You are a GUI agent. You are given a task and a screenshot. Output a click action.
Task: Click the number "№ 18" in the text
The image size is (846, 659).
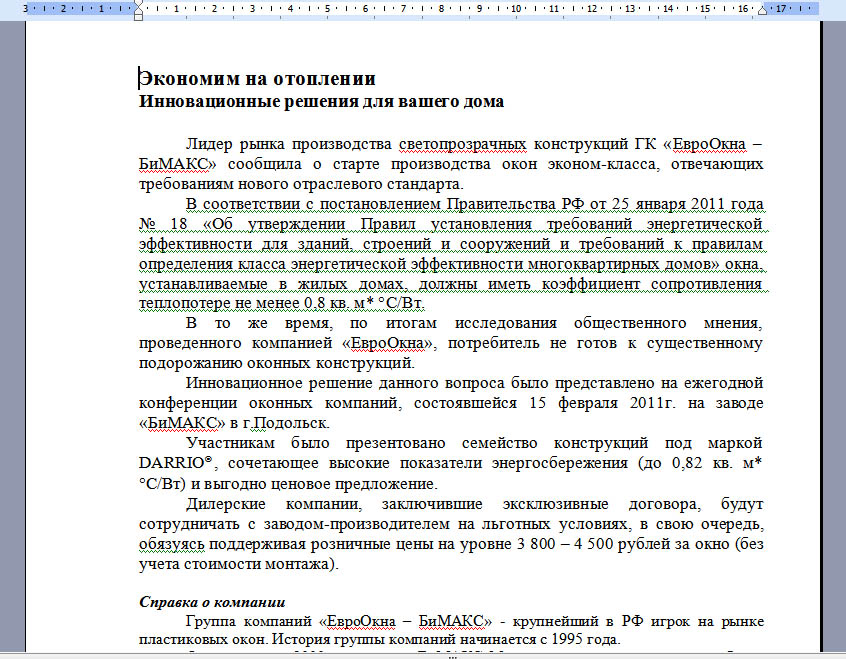tap(163, 224)
